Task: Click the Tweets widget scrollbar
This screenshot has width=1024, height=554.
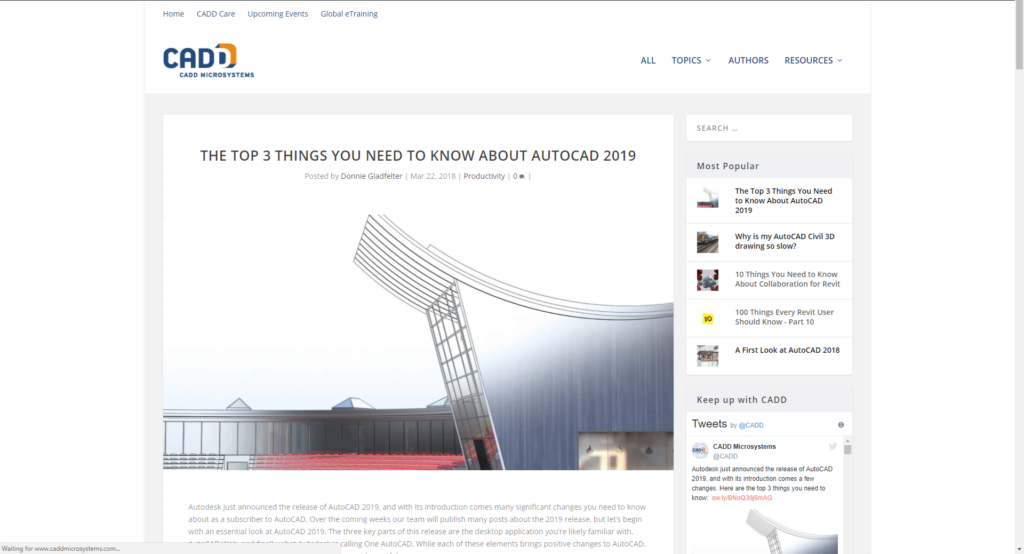Action: 847,449
